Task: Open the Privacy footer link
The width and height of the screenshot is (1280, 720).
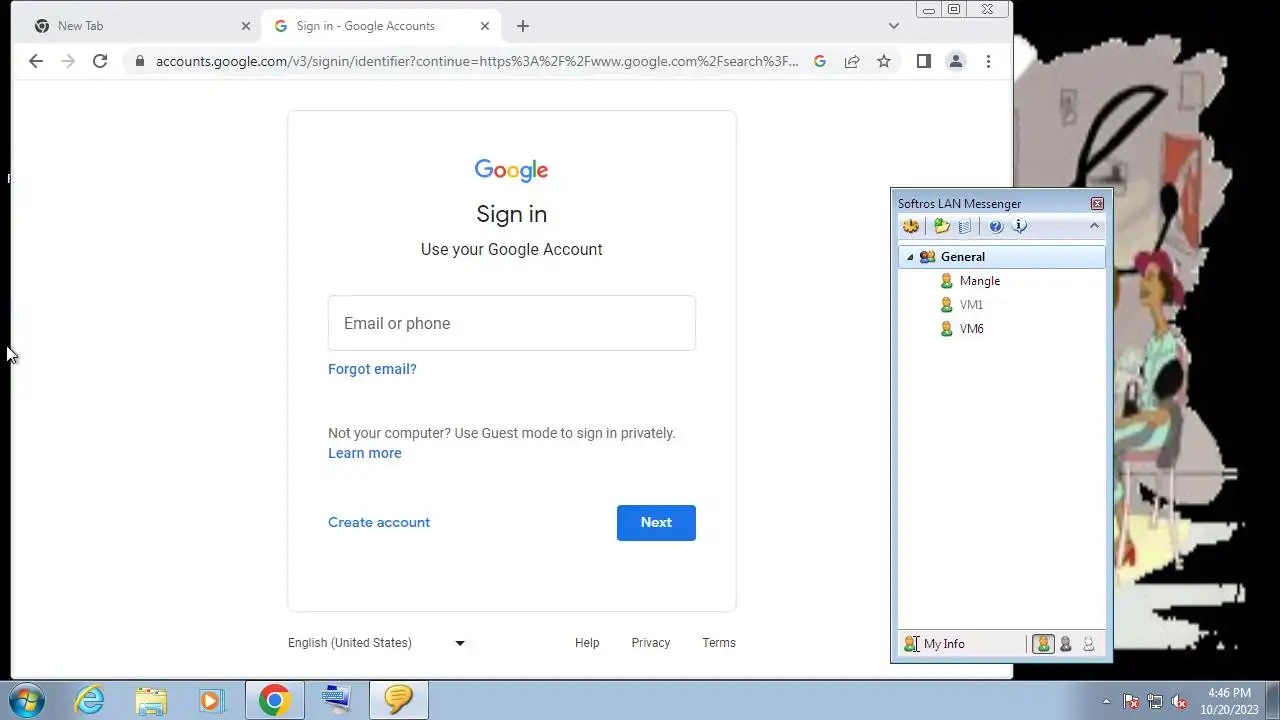Action: pyautogui.click(x=651, y=643)
